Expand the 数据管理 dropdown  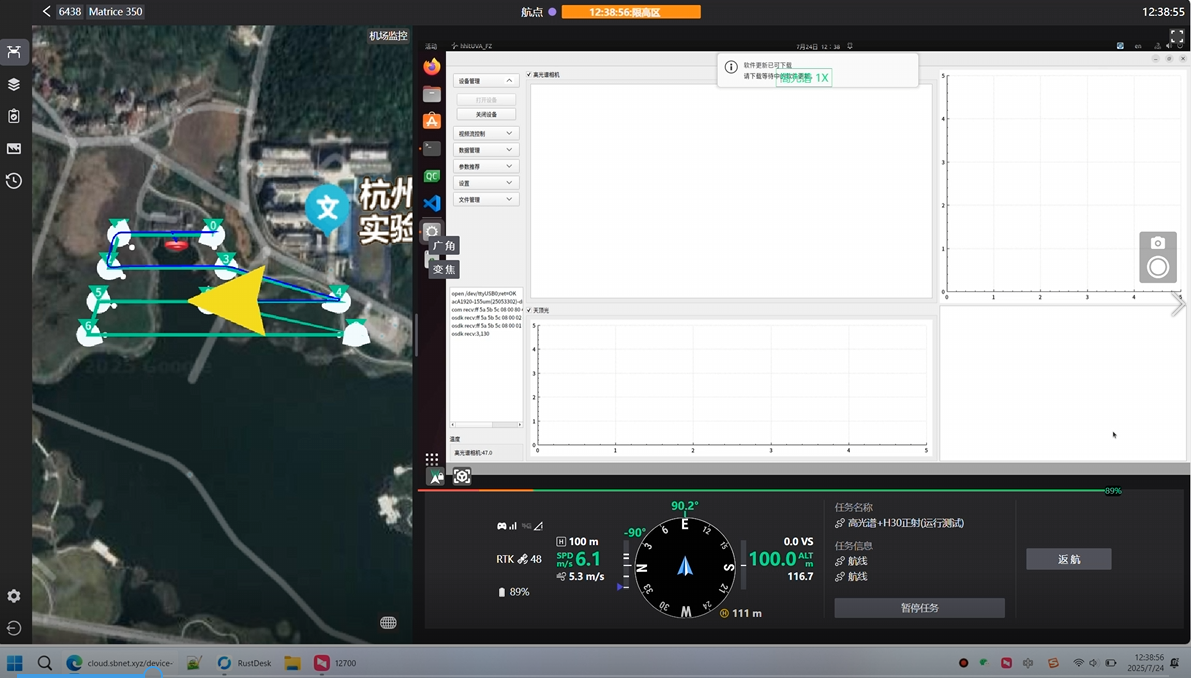click(485, 150)
